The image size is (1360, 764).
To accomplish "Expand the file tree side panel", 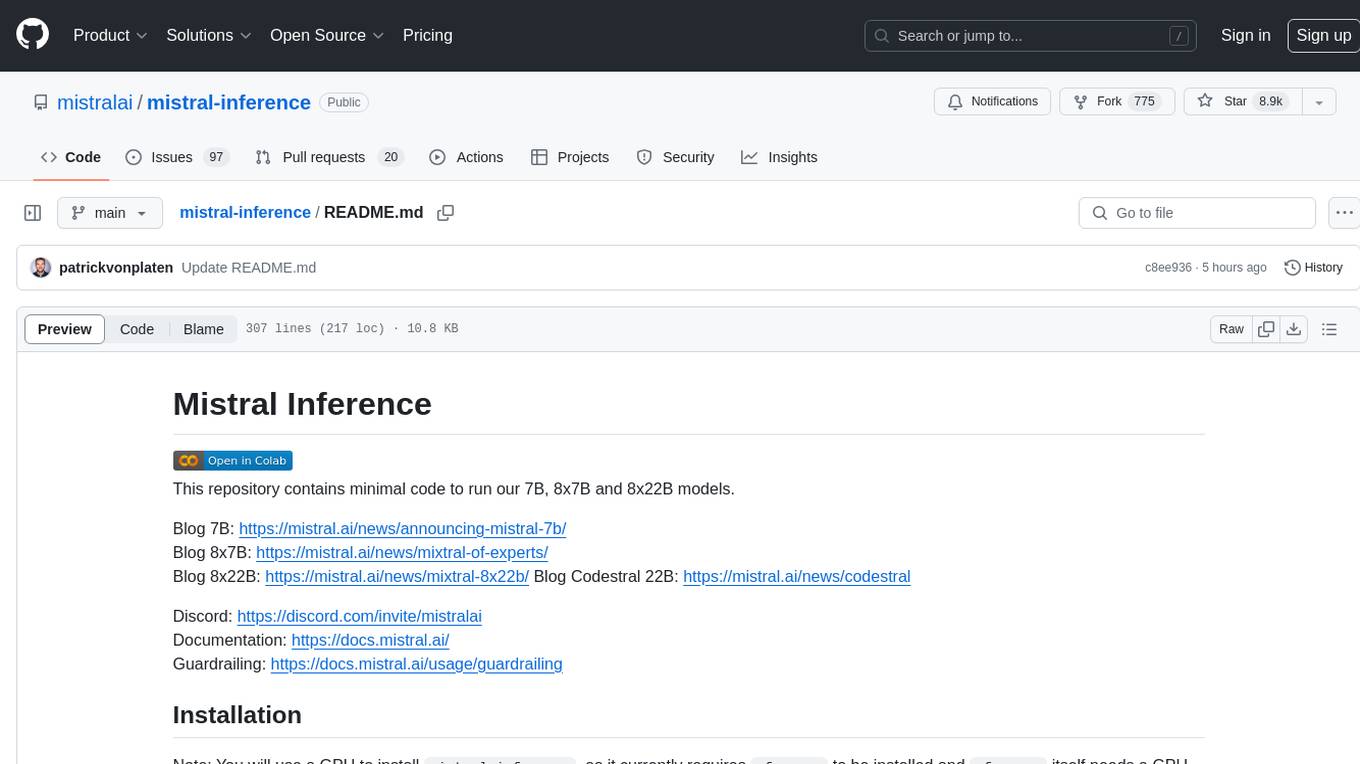I will point(33,213).
